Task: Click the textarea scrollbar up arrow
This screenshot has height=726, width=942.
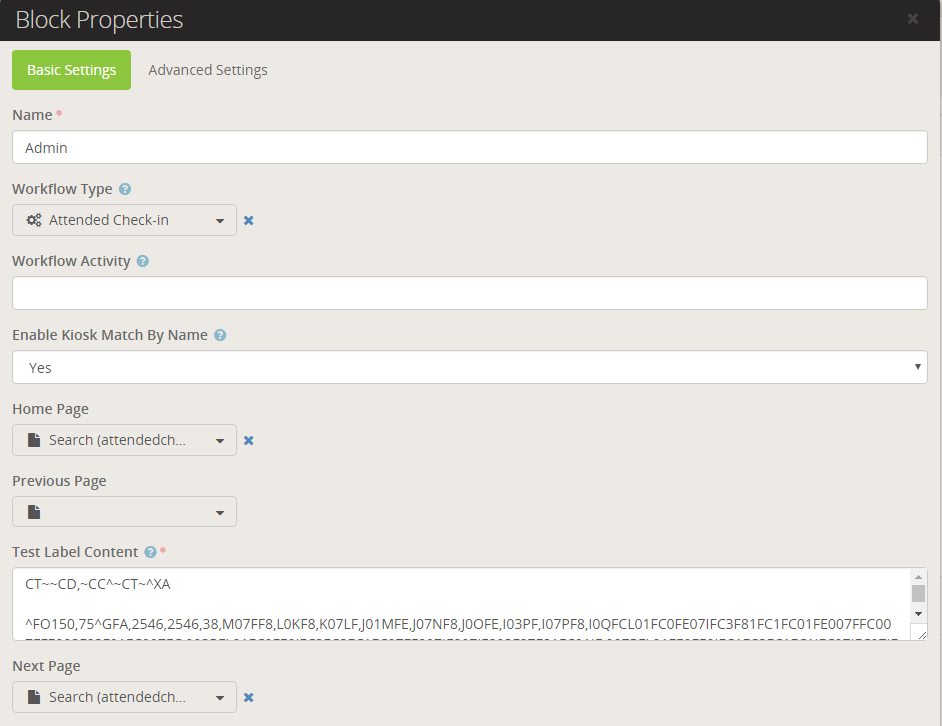Action: 919,577
